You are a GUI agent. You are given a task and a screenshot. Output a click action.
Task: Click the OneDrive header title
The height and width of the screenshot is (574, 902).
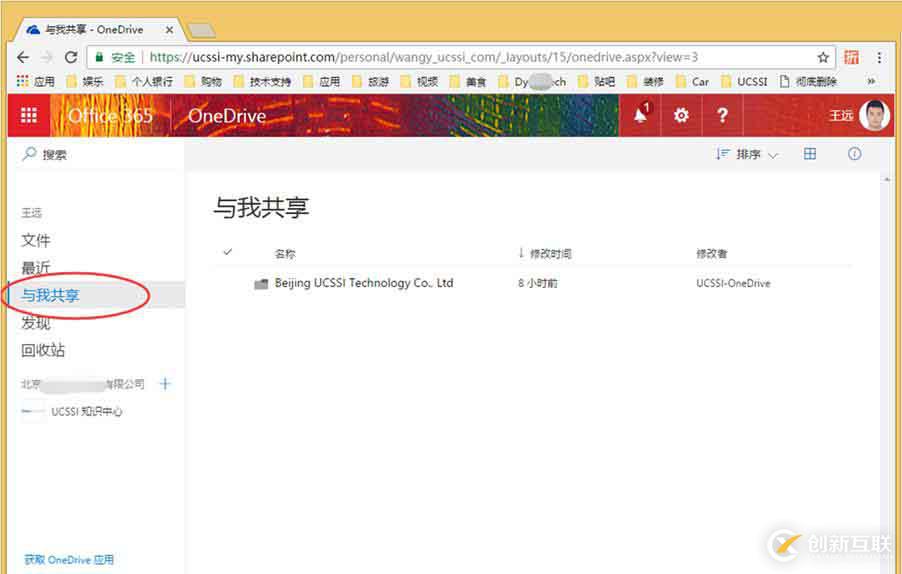click(227, 116)
